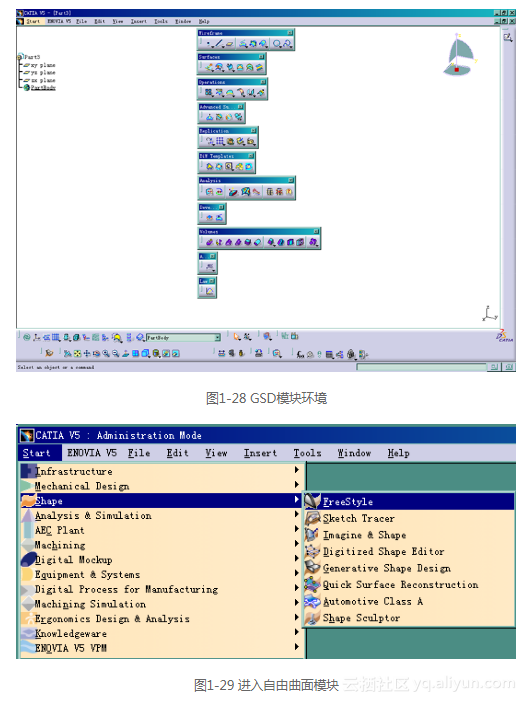Select the Line tool in Wireframe toolbar
This screenshot has width=526, height=703.
tap(218, 44)
